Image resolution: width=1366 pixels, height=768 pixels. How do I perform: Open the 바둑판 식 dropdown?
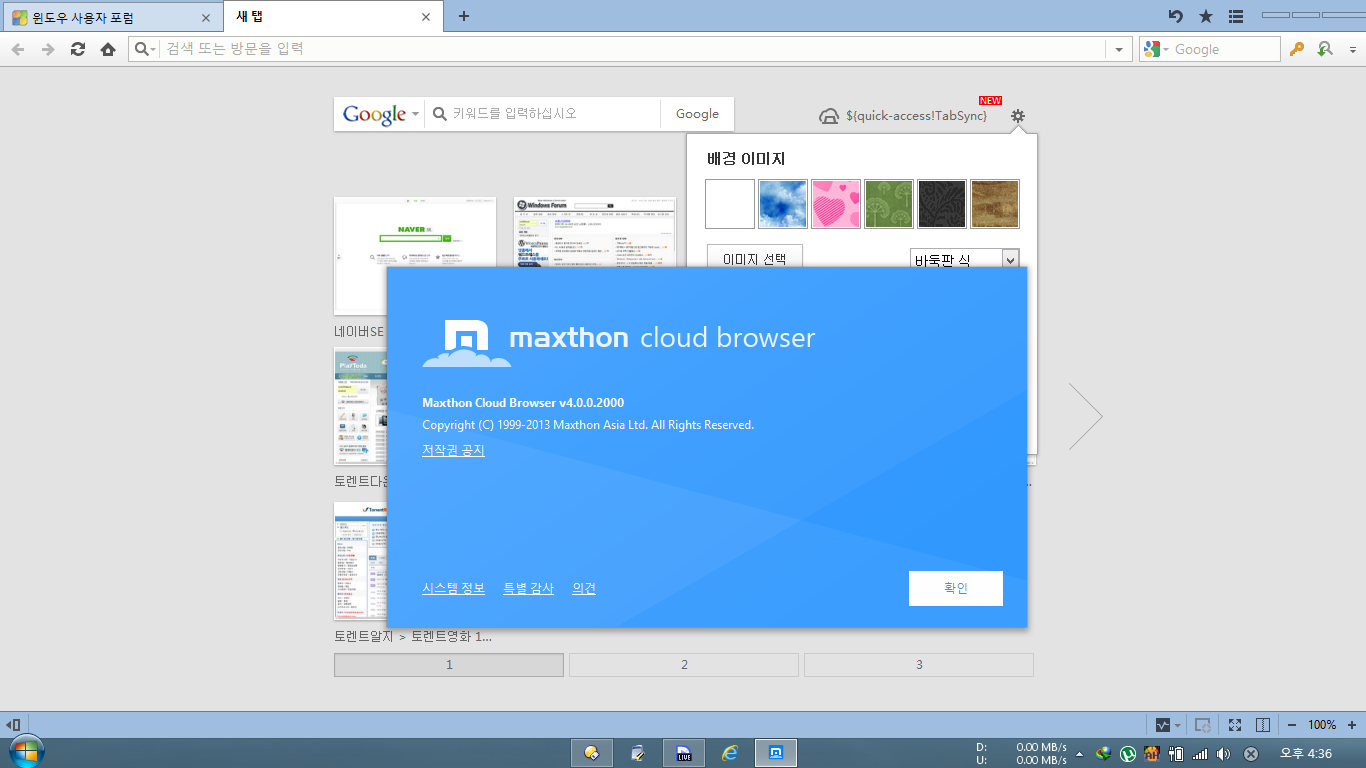[x=965, y=258]
